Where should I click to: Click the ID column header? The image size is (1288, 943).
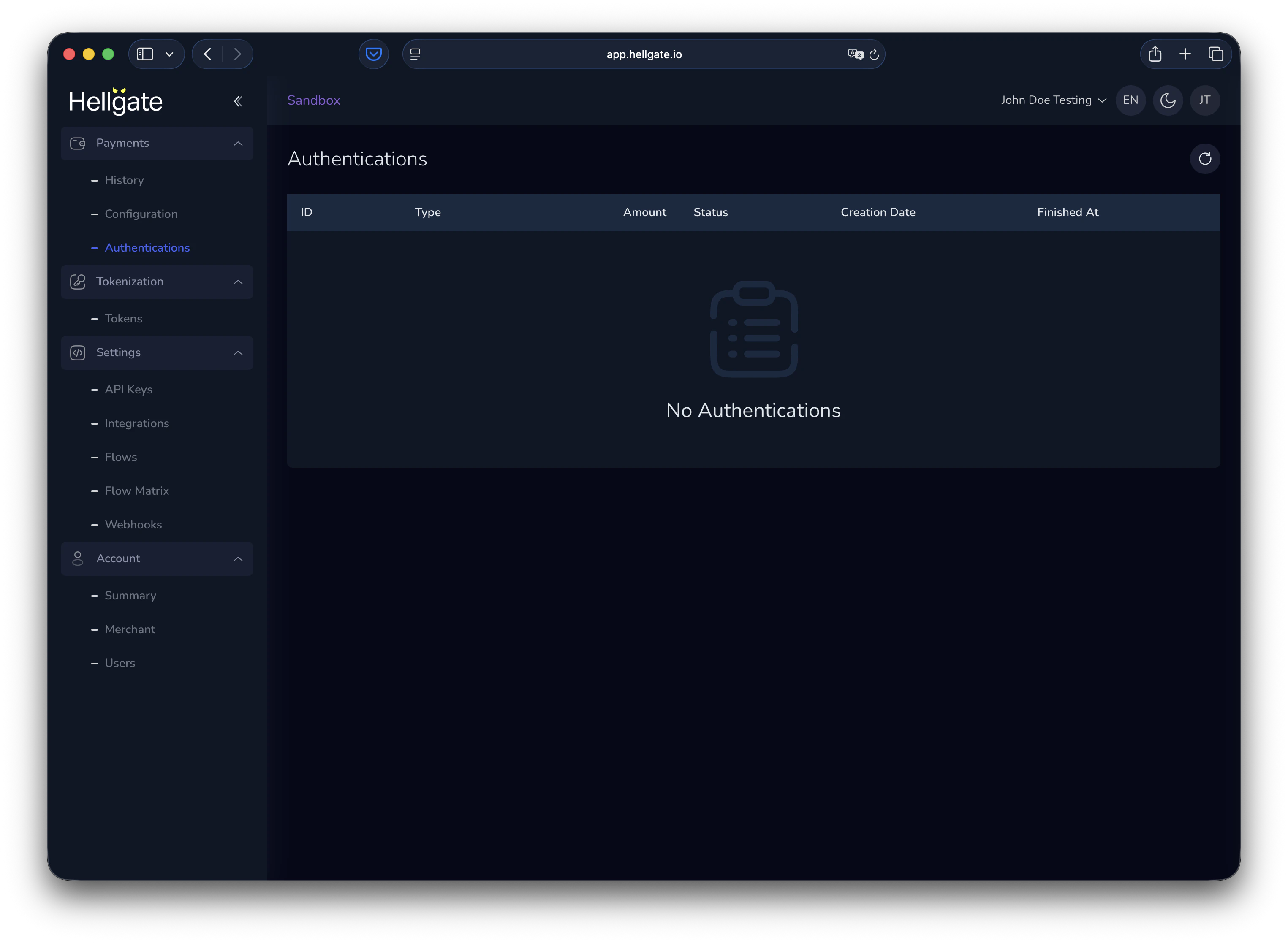click(307, 212)
